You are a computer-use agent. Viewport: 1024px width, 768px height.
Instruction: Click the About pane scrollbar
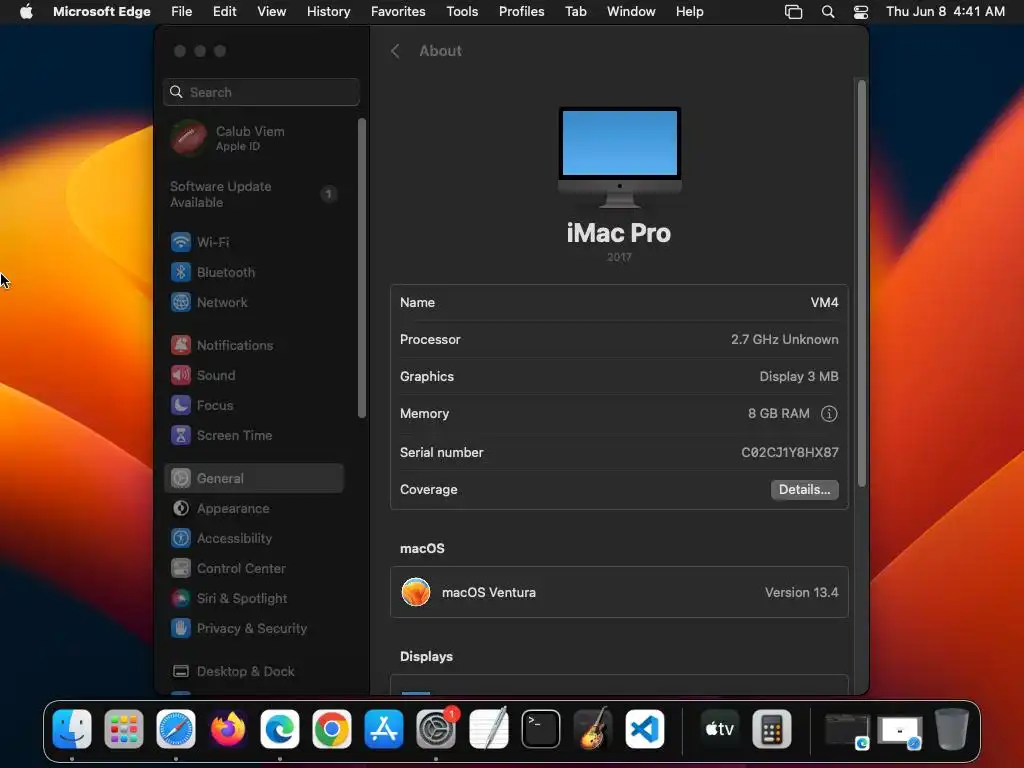point(861,283)
